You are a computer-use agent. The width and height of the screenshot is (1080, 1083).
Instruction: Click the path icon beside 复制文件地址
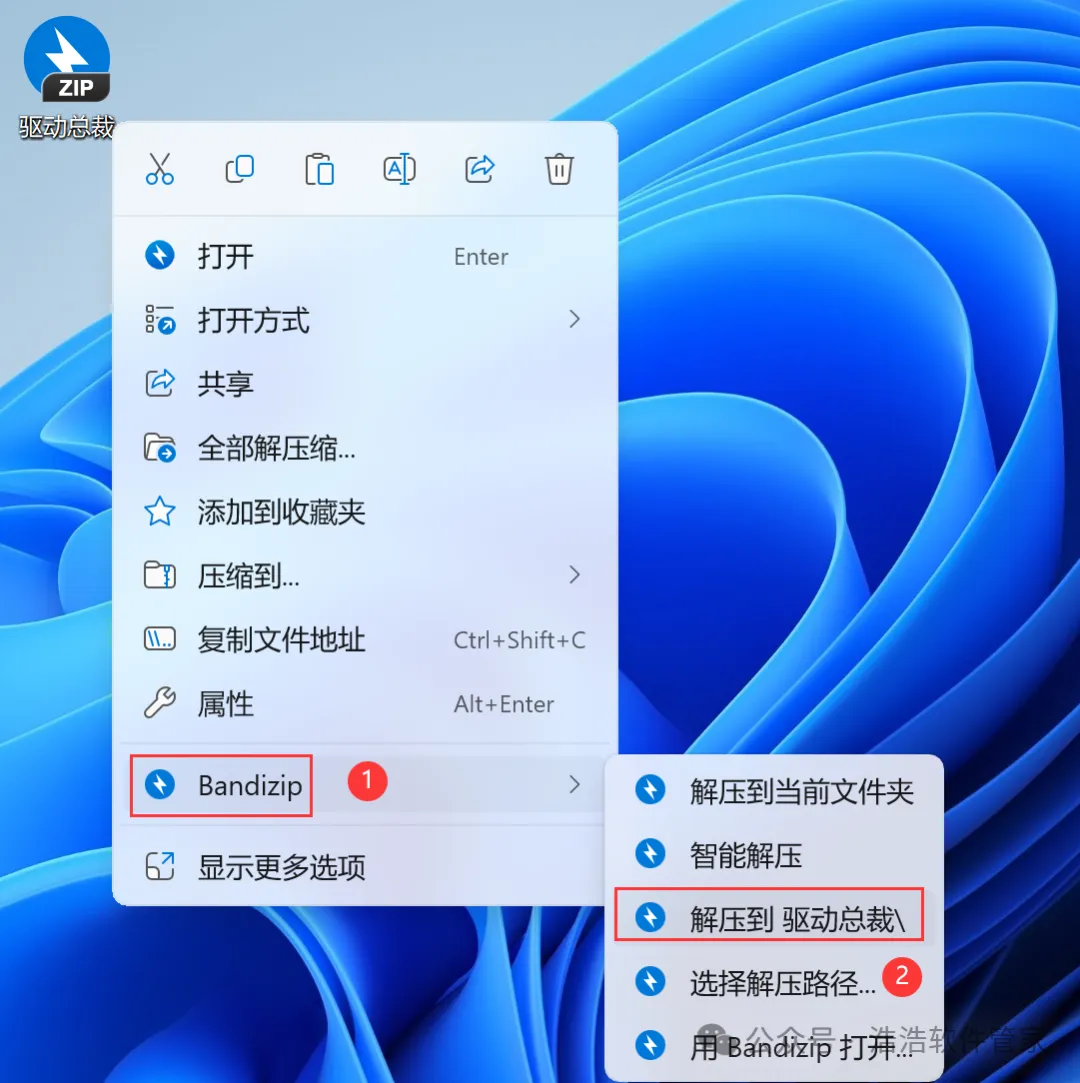160,639
